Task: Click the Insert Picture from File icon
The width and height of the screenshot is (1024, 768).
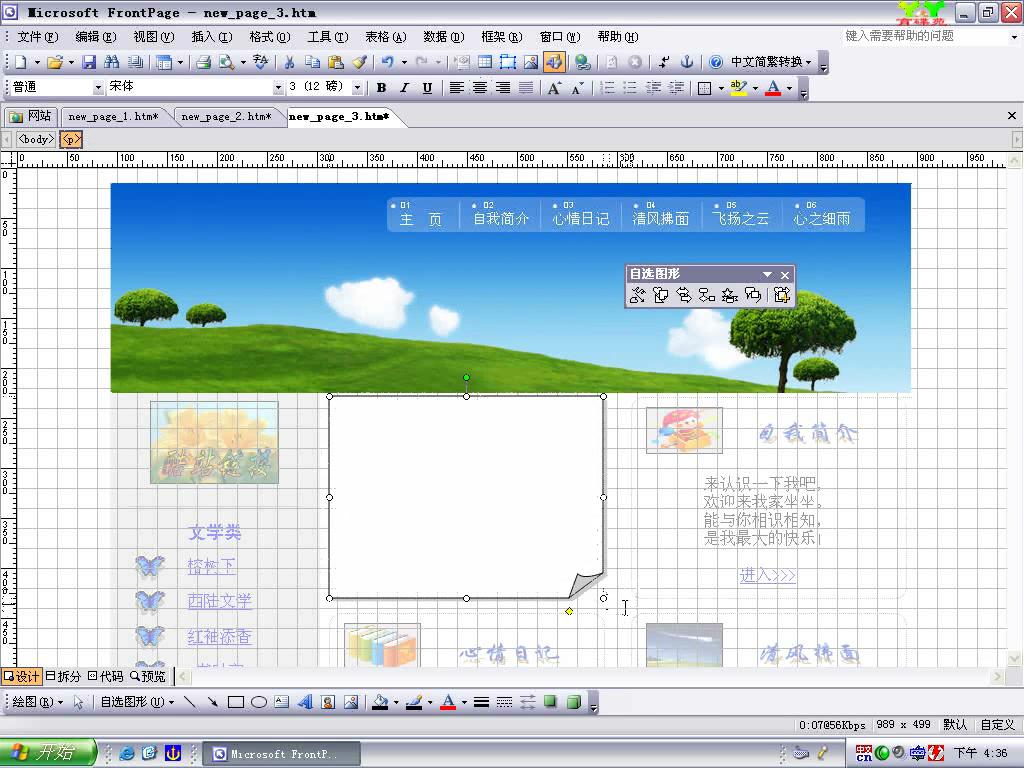Action: tap(531, 62)
